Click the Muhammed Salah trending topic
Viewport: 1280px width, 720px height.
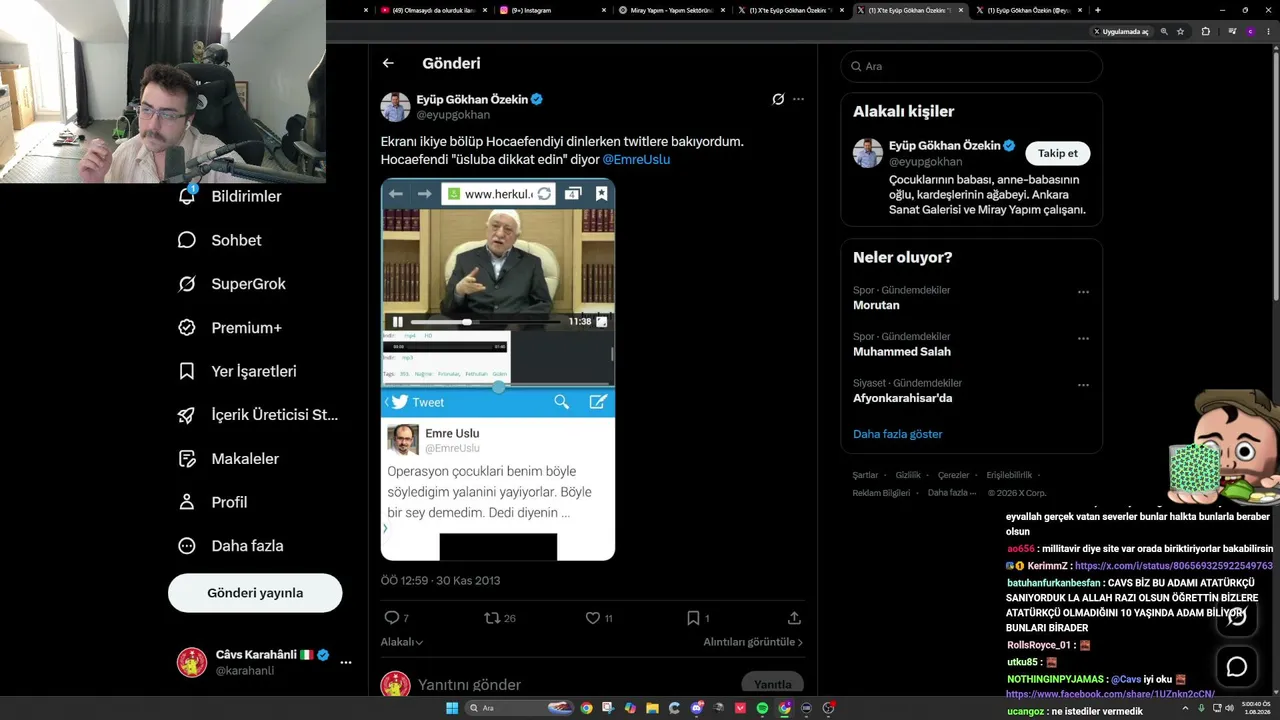tap(902, 351)
